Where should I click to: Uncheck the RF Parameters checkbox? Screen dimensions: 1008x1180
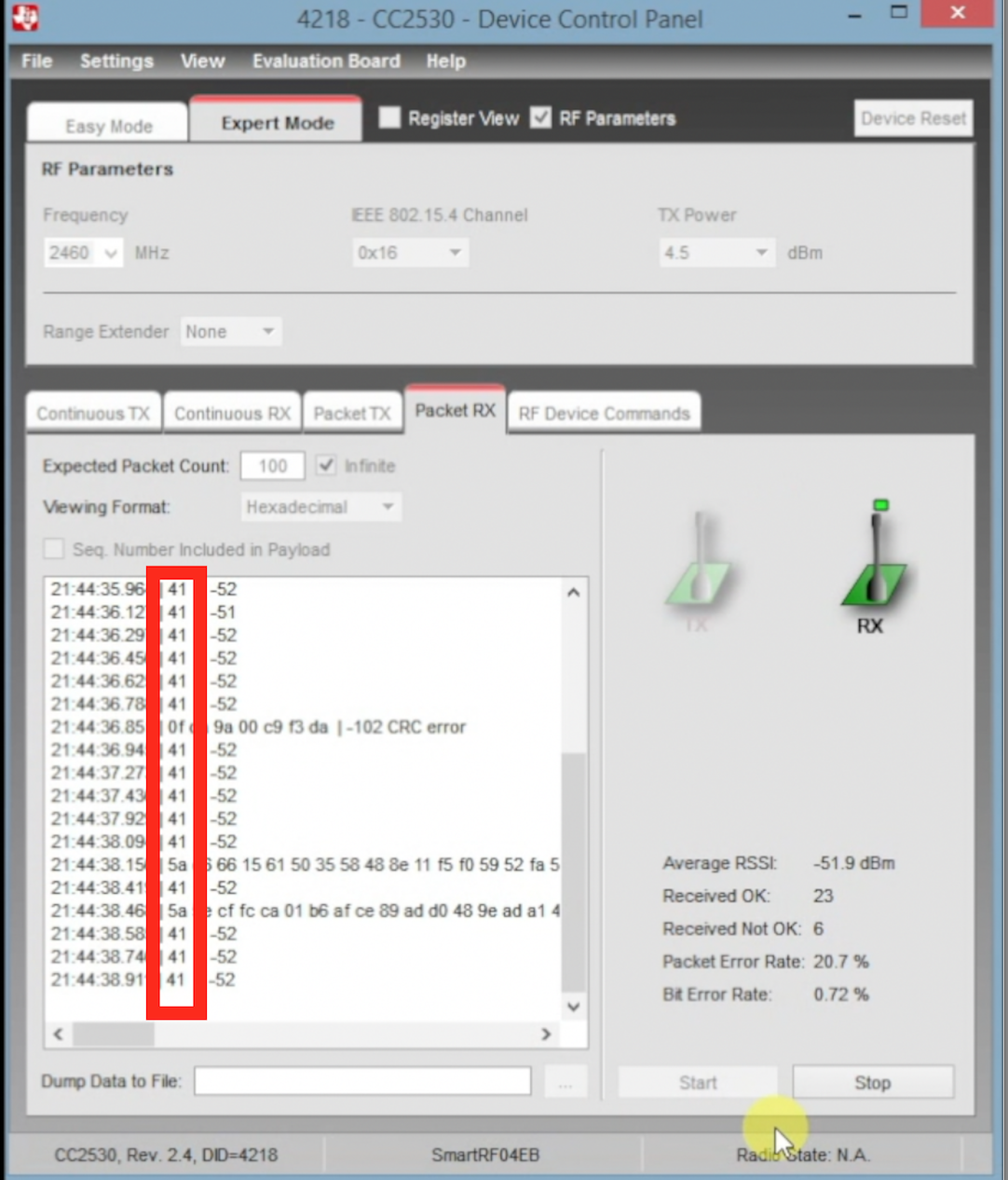(x=540, y=117)
